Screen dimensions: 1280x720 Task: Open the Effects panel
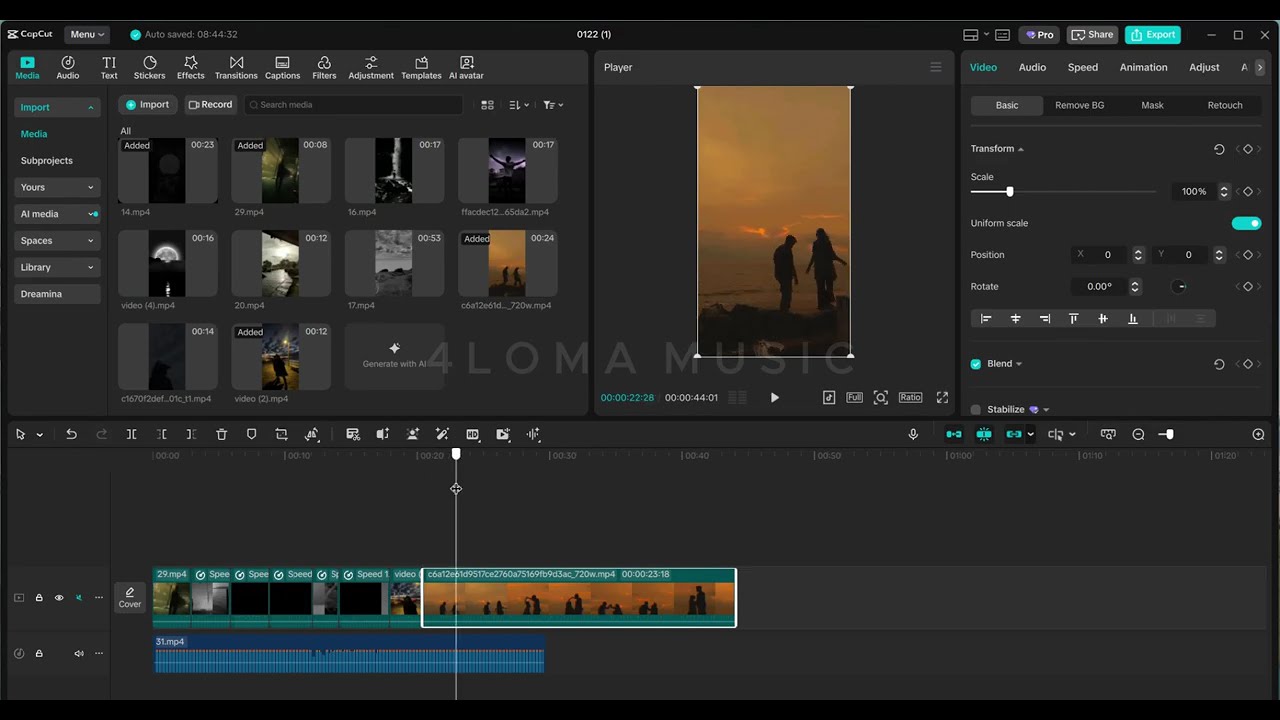coord(191,68)
